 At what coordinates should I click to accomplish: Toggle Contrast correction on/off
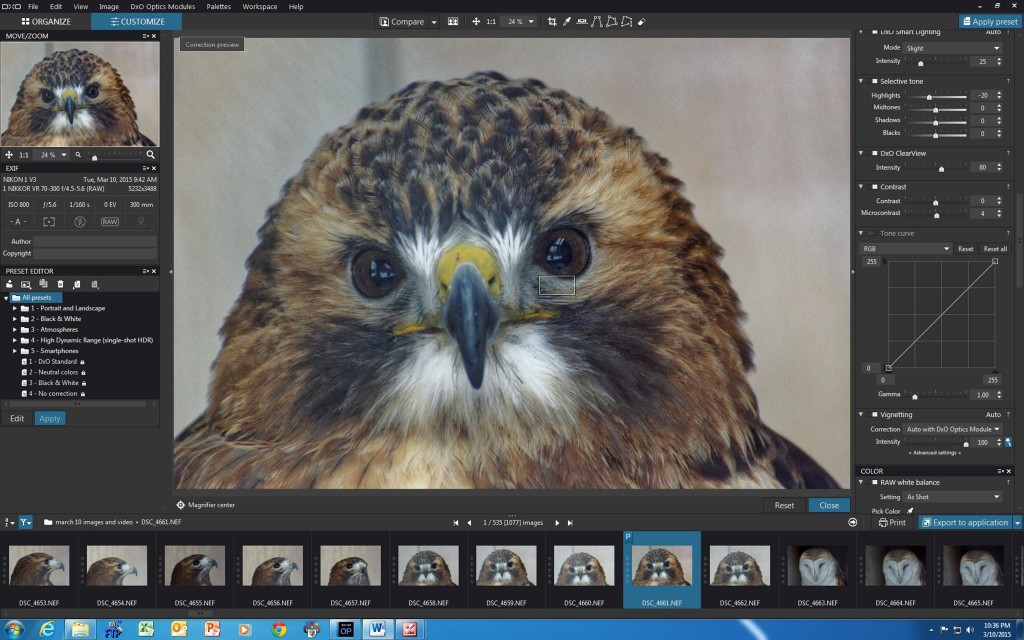(x=874, y=187)
